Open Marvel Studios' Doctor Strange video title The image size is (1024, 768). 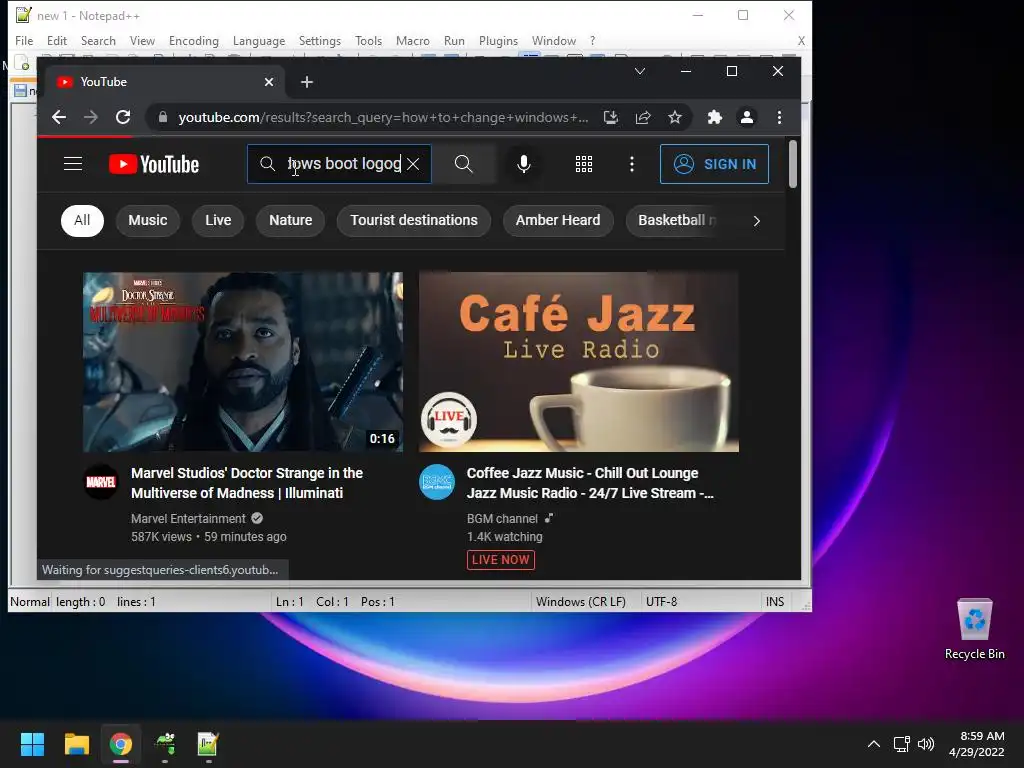[247, 483]
